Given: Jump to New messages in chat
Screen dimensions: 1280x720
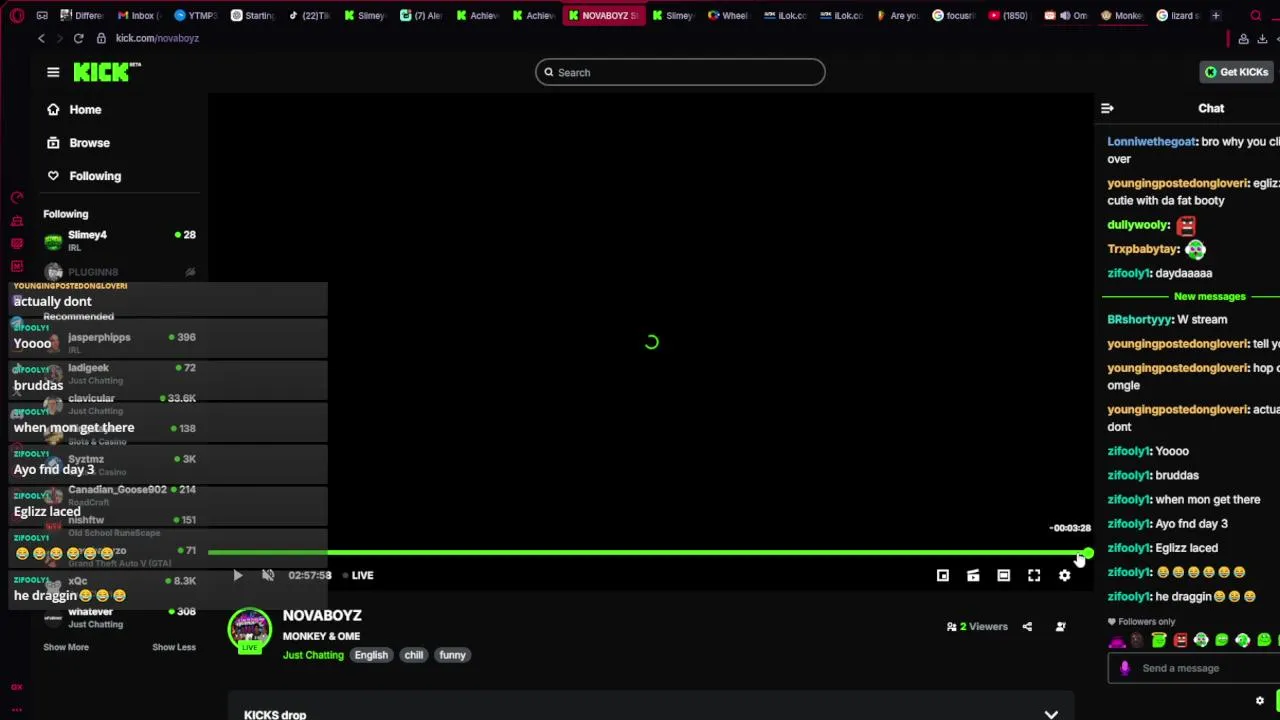Looking at the screenshot, I should (1209, 297).
